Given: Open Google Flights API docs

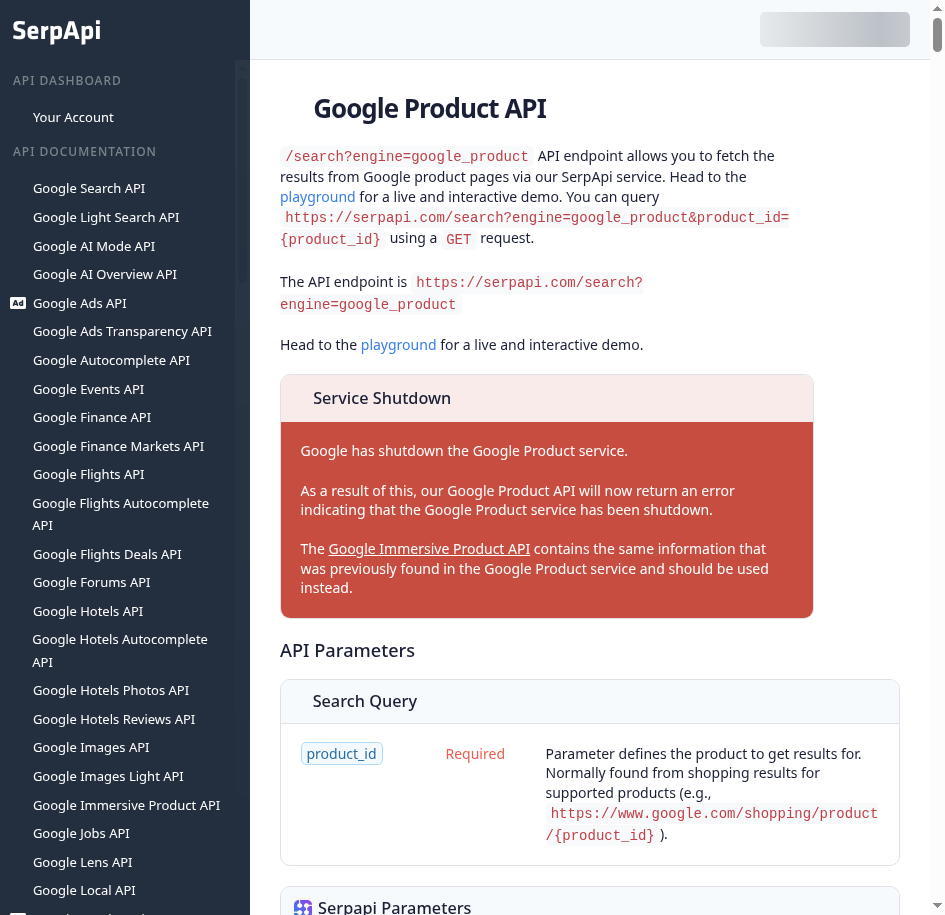Looking at the screenshot, I should tap(89, 475).
